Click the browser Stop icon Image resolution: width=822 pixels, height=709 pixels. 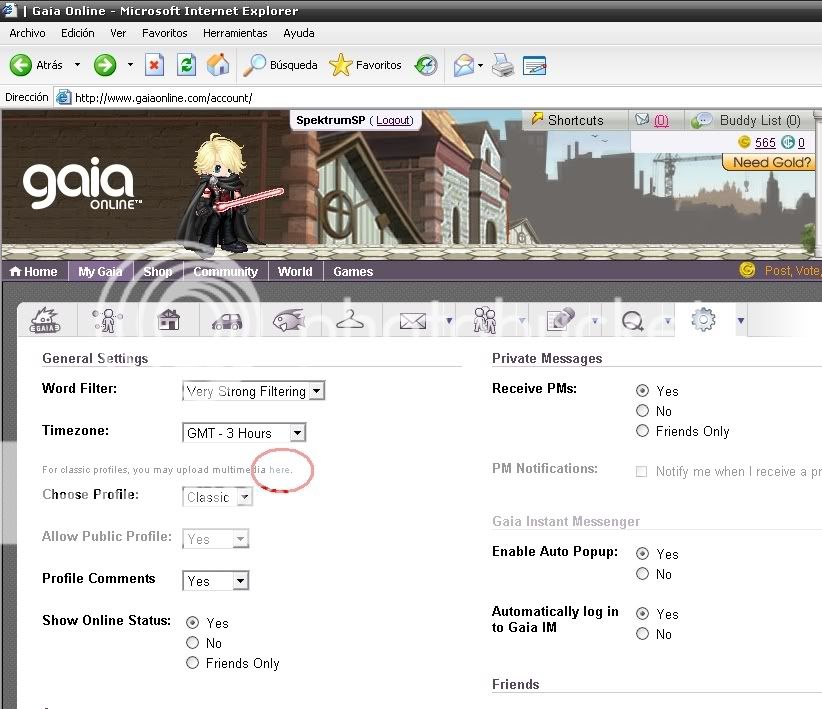coord(154,66)
